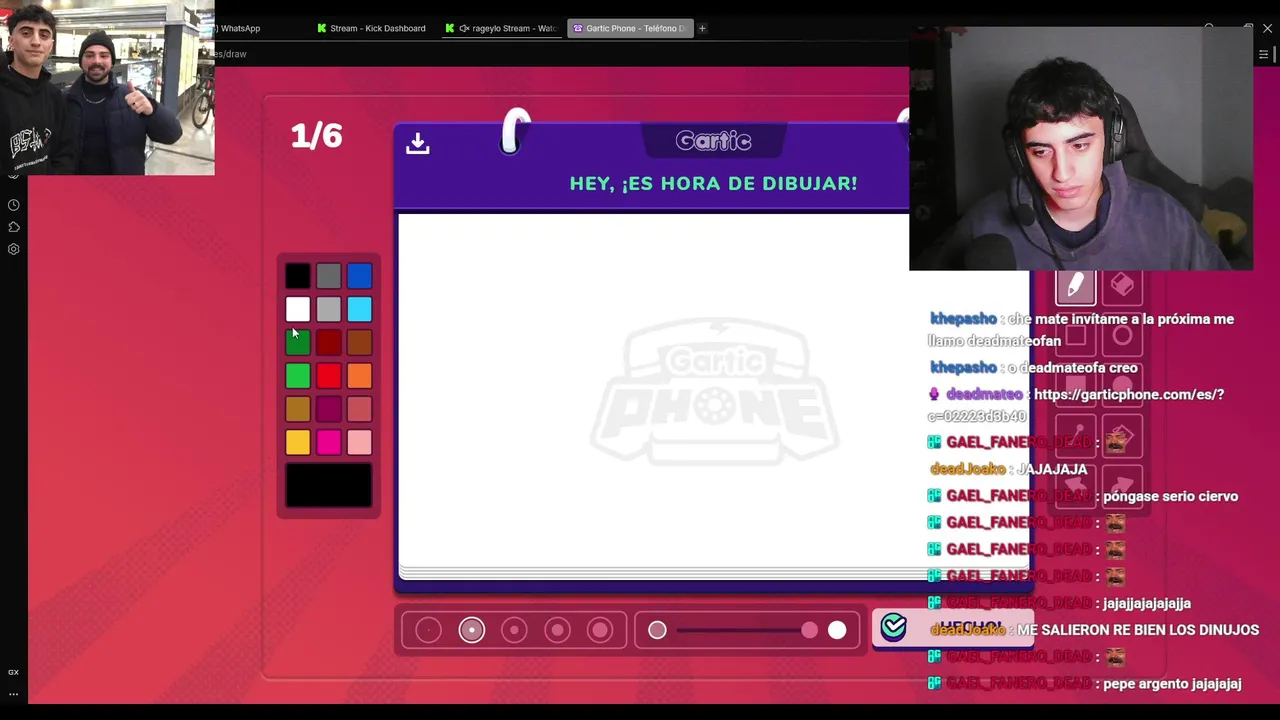Switch to the rageylo Stream tab
Screen dimensions: 1280x720
pyautogui.click(x=502, y=28)
